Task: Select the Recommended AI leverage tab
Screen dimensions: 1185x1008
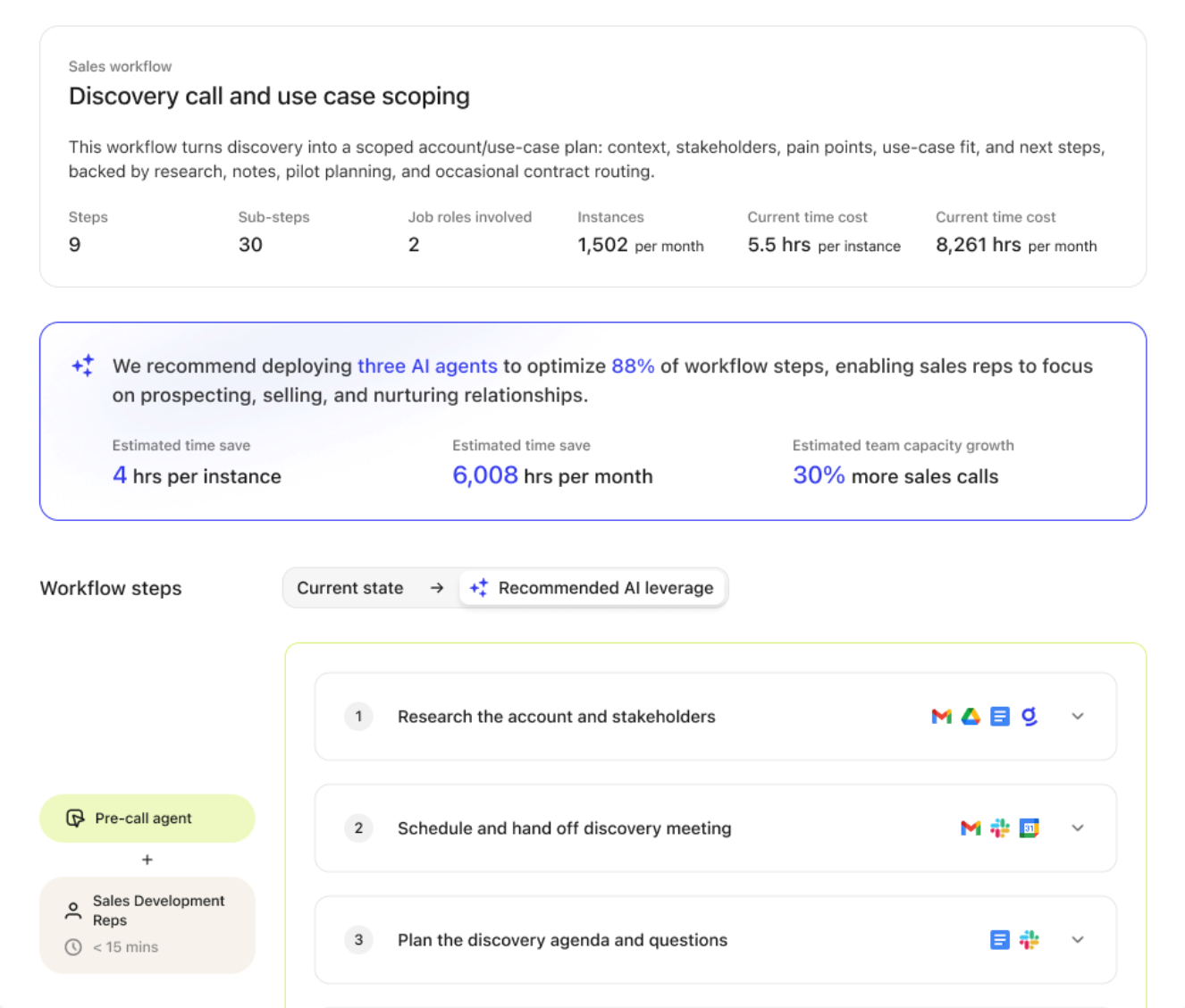Action: click(592, 588)
